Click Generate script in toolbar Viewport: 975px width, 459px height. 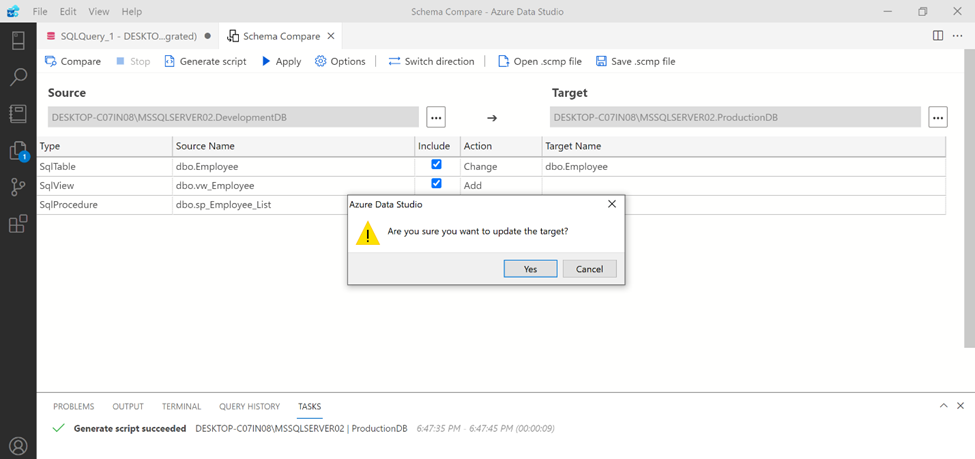click(205, 61)
